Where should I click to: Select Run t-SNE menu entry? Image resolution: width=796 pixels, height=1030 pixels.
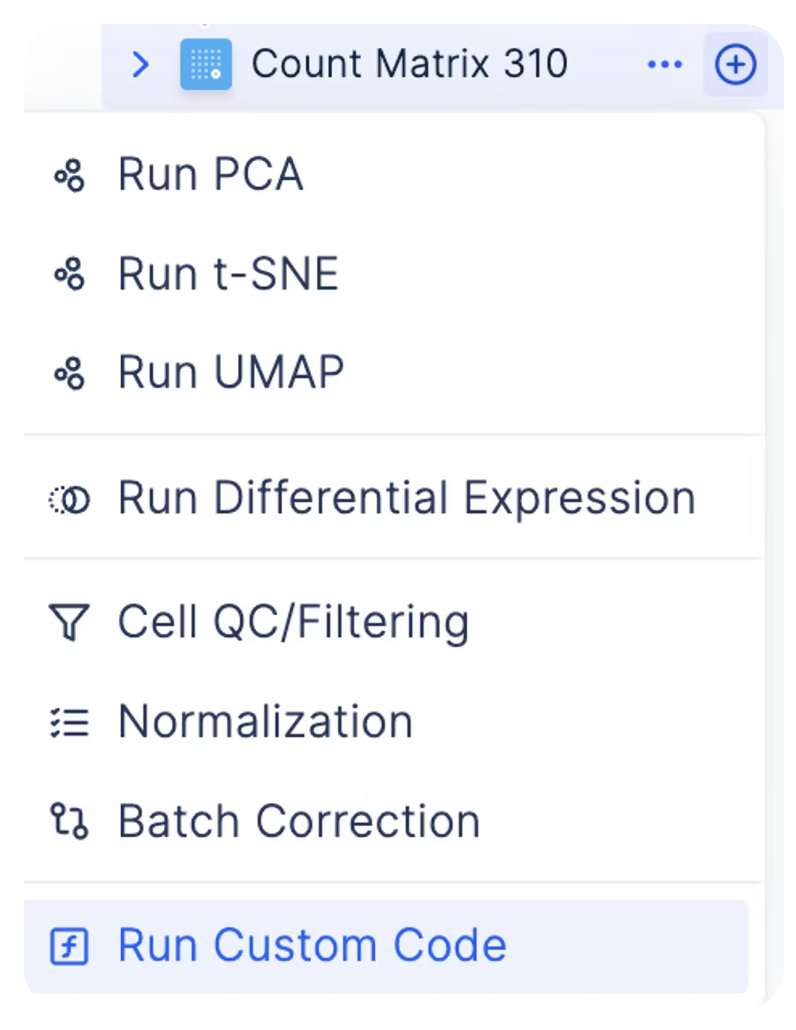pos(394,273)
